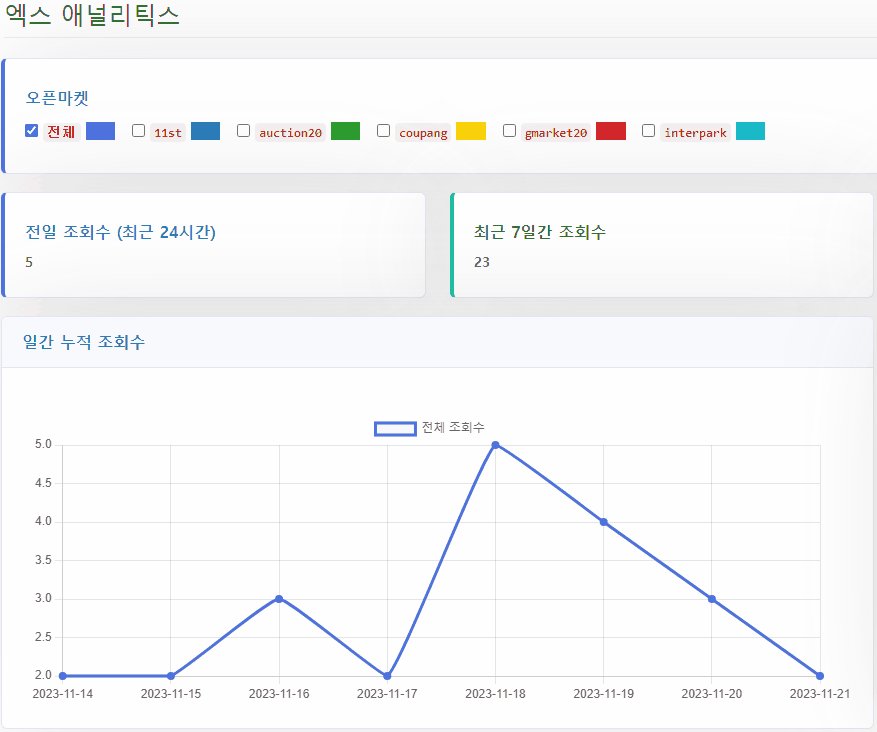Click the 2023-11-19 chart data point
The width and height of the screenshot is (877, 732).
[604, 522]
